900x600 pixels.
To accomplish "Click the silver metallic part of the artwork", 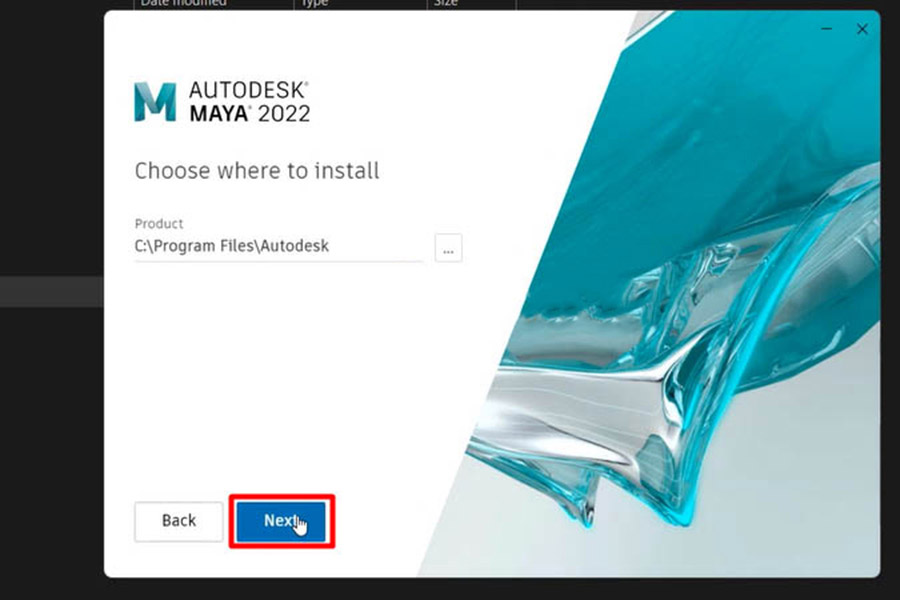I will (x=574, y=402).
